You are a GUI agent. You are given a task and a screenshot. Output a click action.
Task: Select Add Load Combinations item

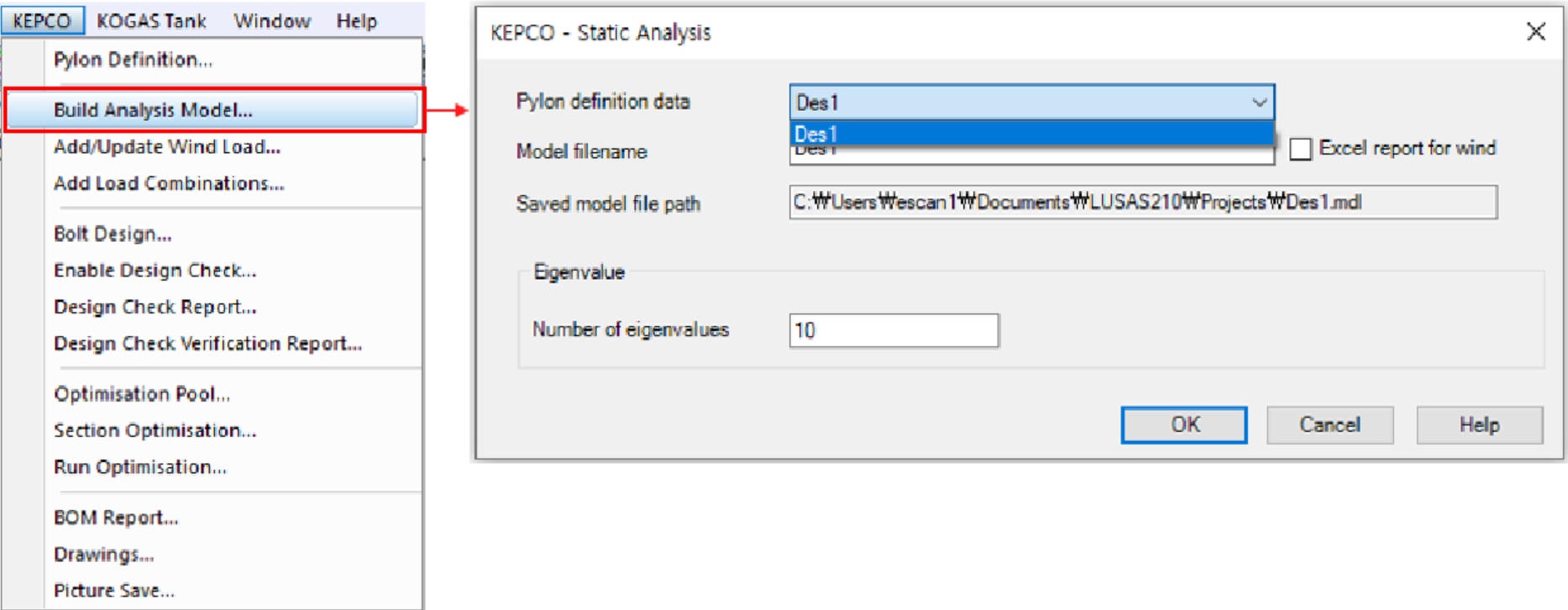click(169, 183)
